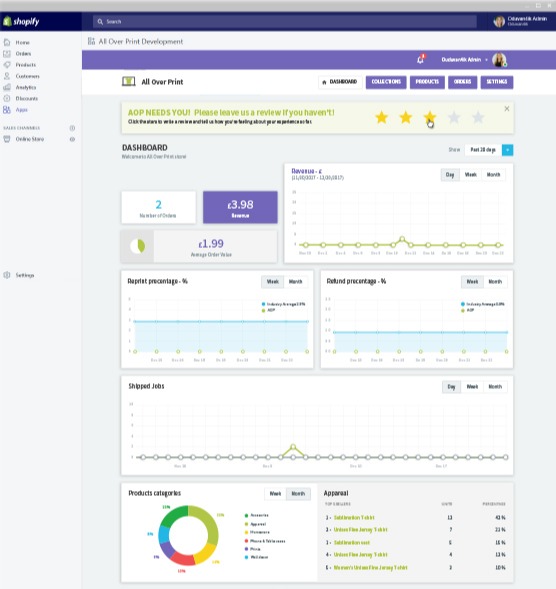Click the Shopify account avatar at top right

(x=499, y=21)
